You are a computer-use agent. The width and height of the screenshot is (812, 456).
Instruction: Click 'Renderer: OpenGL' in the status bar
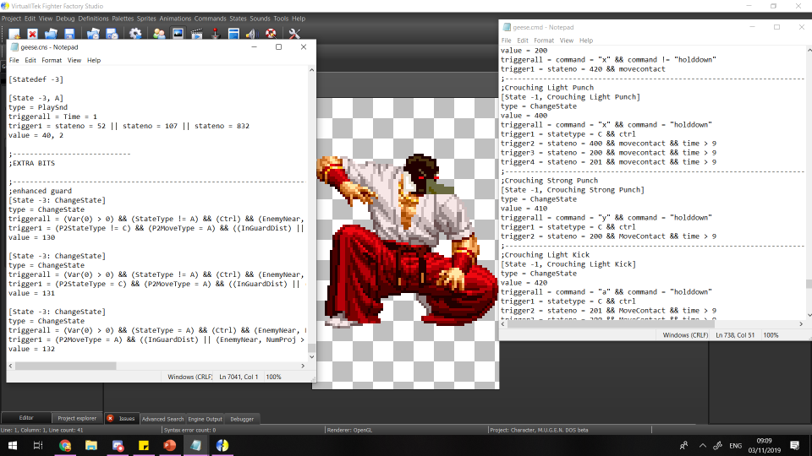coord(350,430)
